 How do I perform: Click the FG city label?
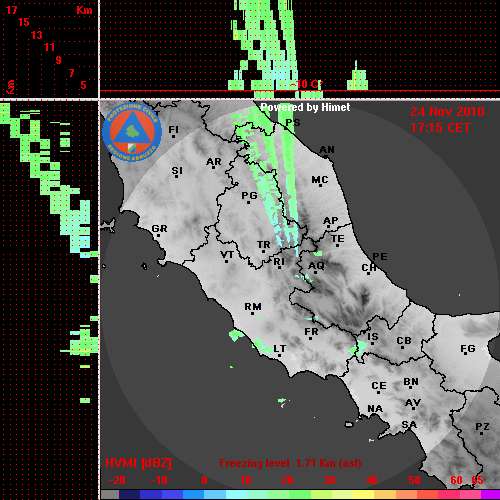click(468, 349)
